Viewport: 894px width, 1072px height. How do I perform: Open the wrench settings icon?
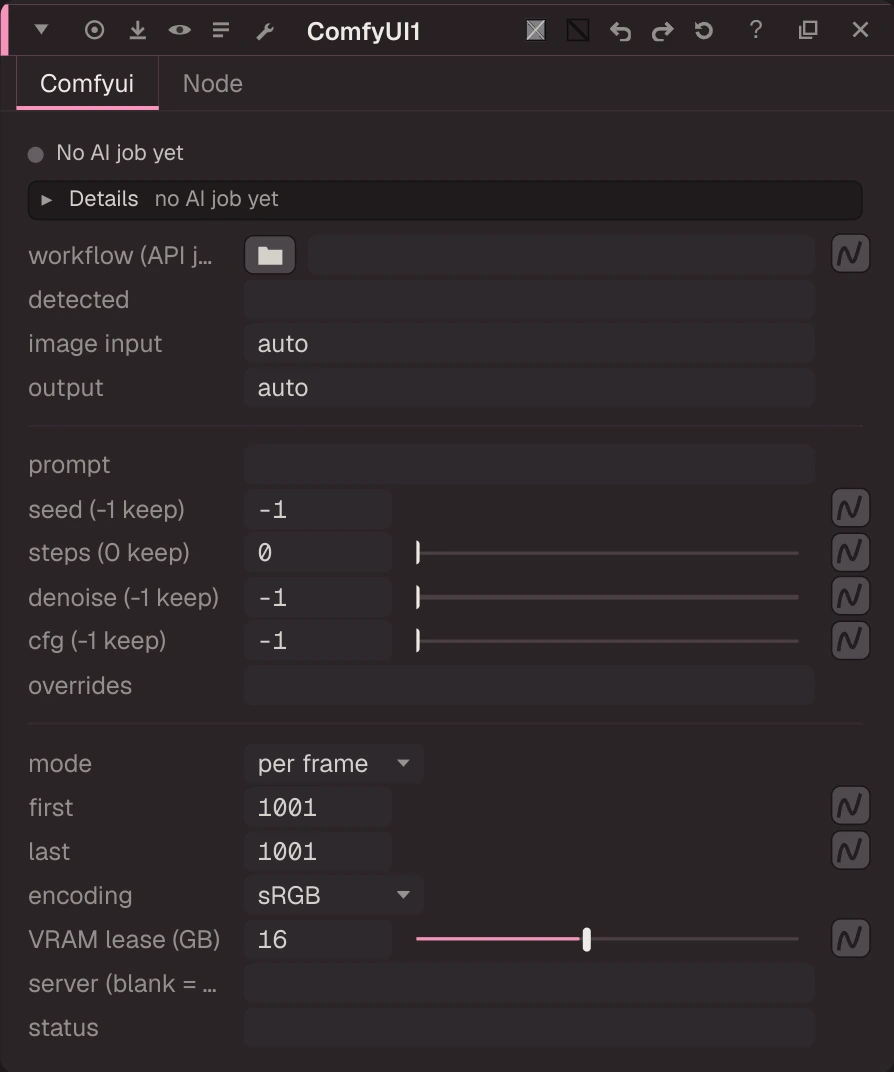click(x=265, y=31)
